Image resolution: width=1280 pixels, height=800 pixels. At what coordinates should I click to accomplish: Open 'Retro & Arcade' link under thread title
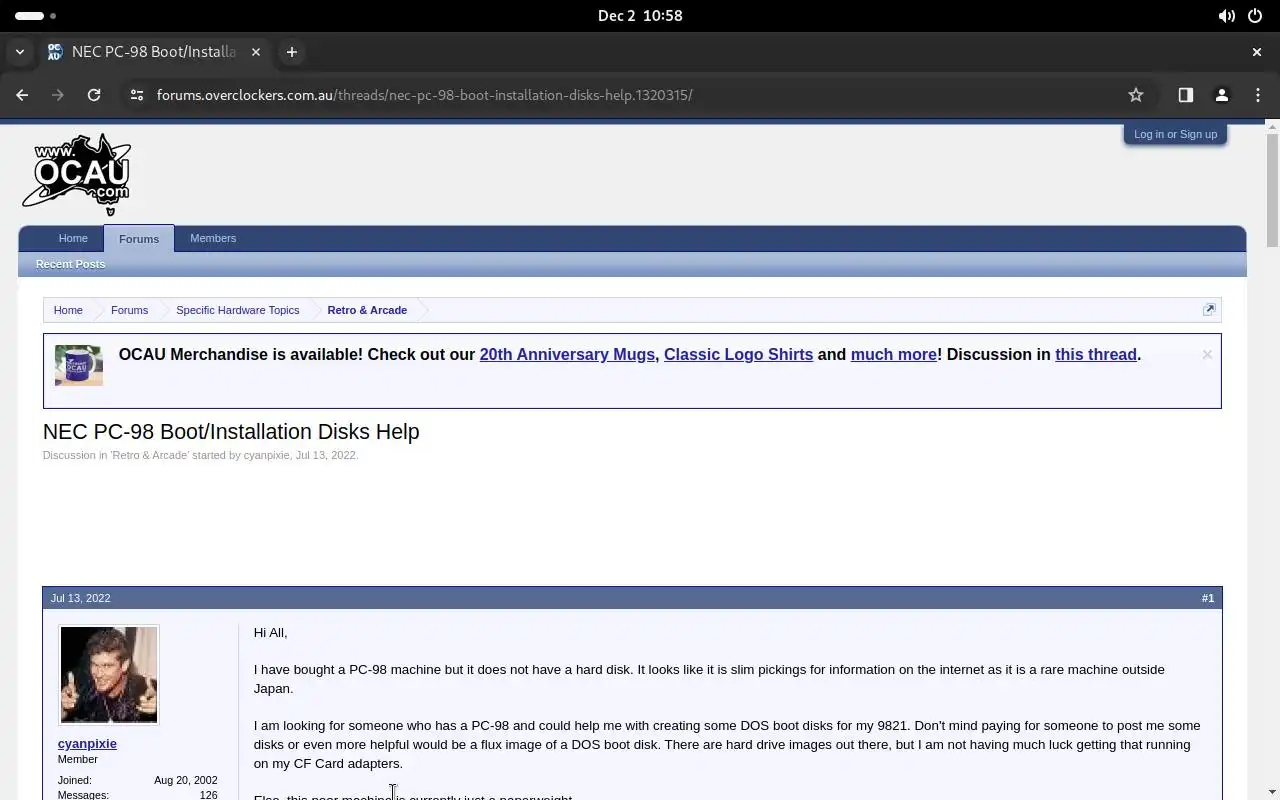point(150,455)
